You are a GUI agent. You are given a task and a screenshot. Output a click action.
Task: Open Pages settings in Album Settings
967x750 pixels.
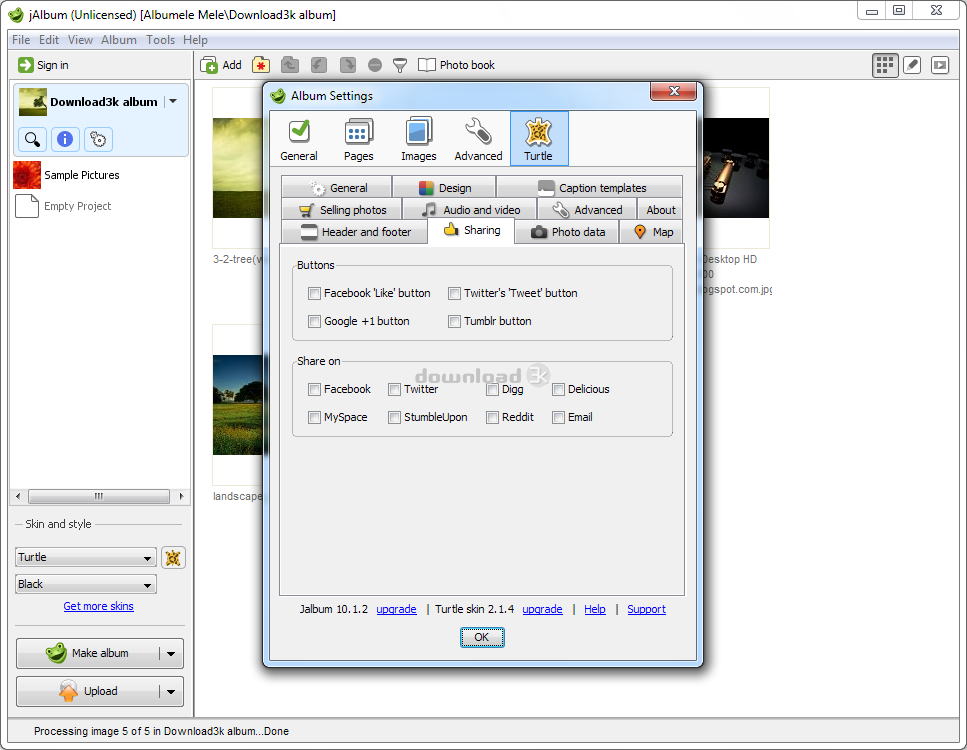[x=359, y=139]
